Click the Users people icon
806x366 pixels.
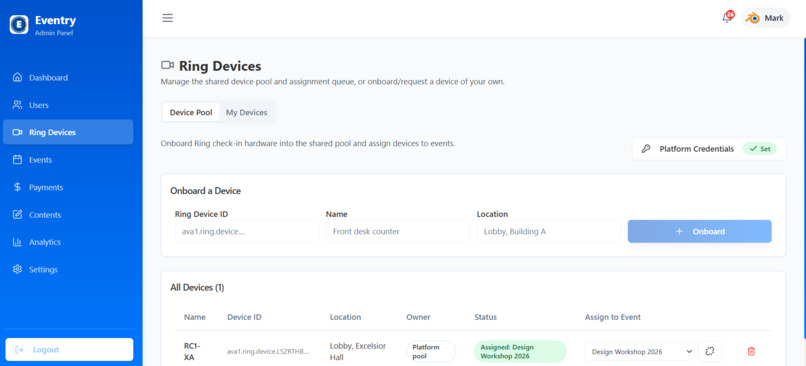point(17,105)
